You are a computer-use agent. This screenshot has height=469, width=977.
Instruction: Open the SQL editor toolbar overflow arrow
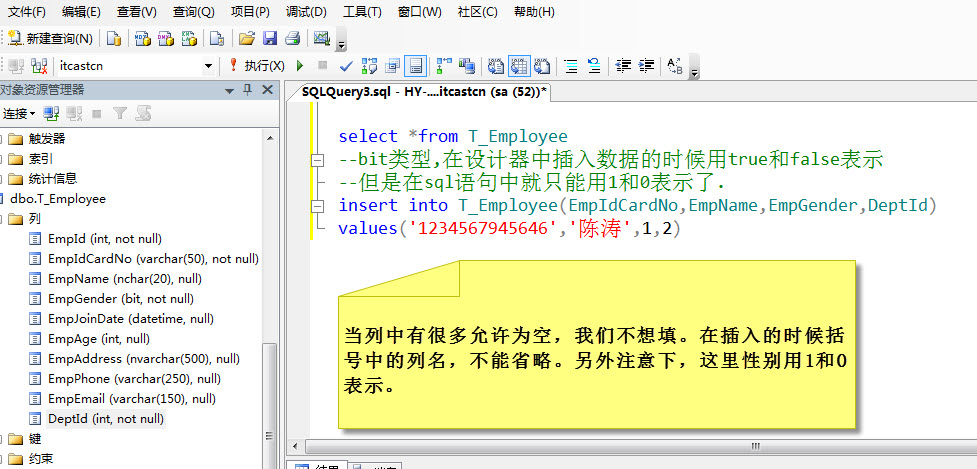pos(695,71)
